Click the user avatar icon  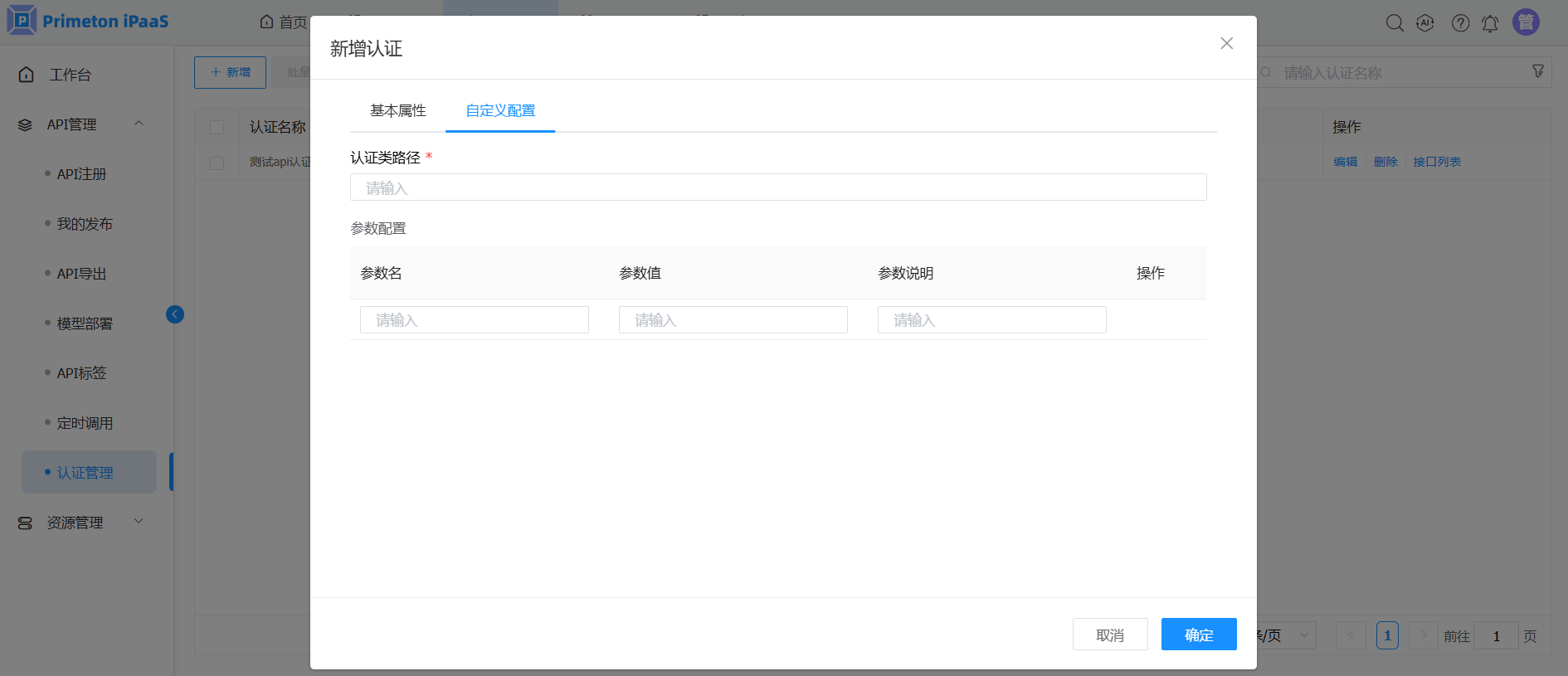[x=1526, y=22]
